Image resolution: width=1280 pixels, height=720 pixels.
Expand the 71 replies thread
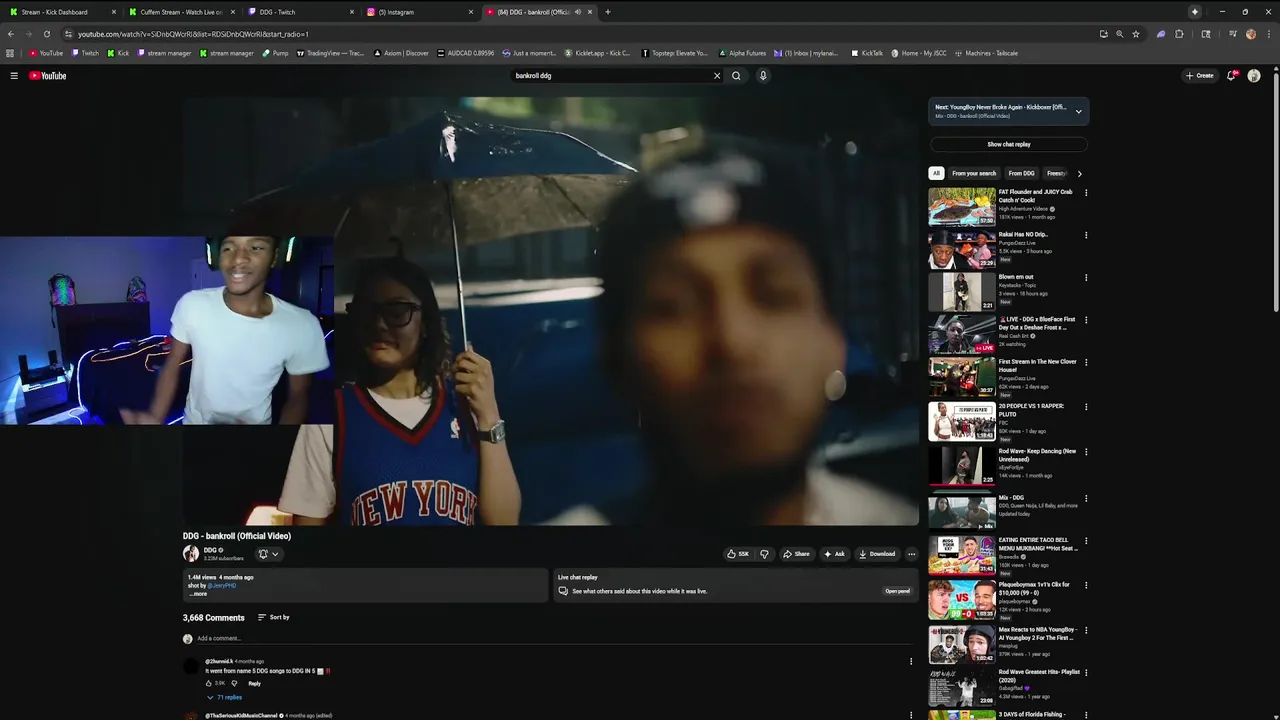(225, 697)
